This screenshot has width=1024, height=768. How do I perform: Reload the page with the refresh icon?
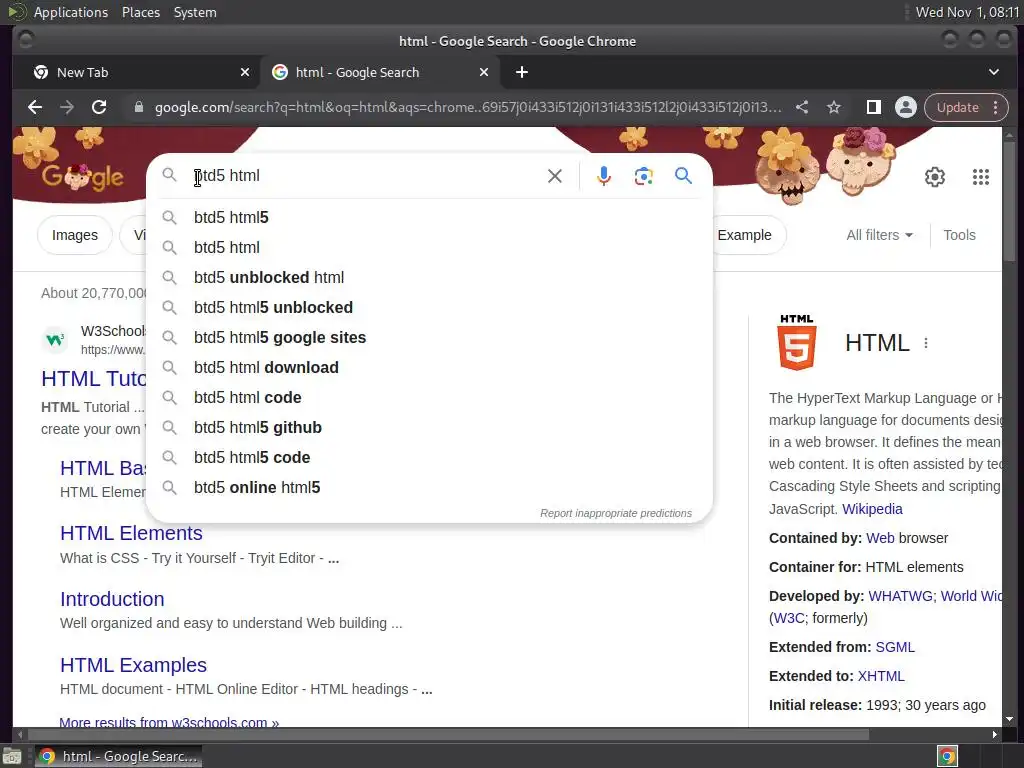[99, 107]
